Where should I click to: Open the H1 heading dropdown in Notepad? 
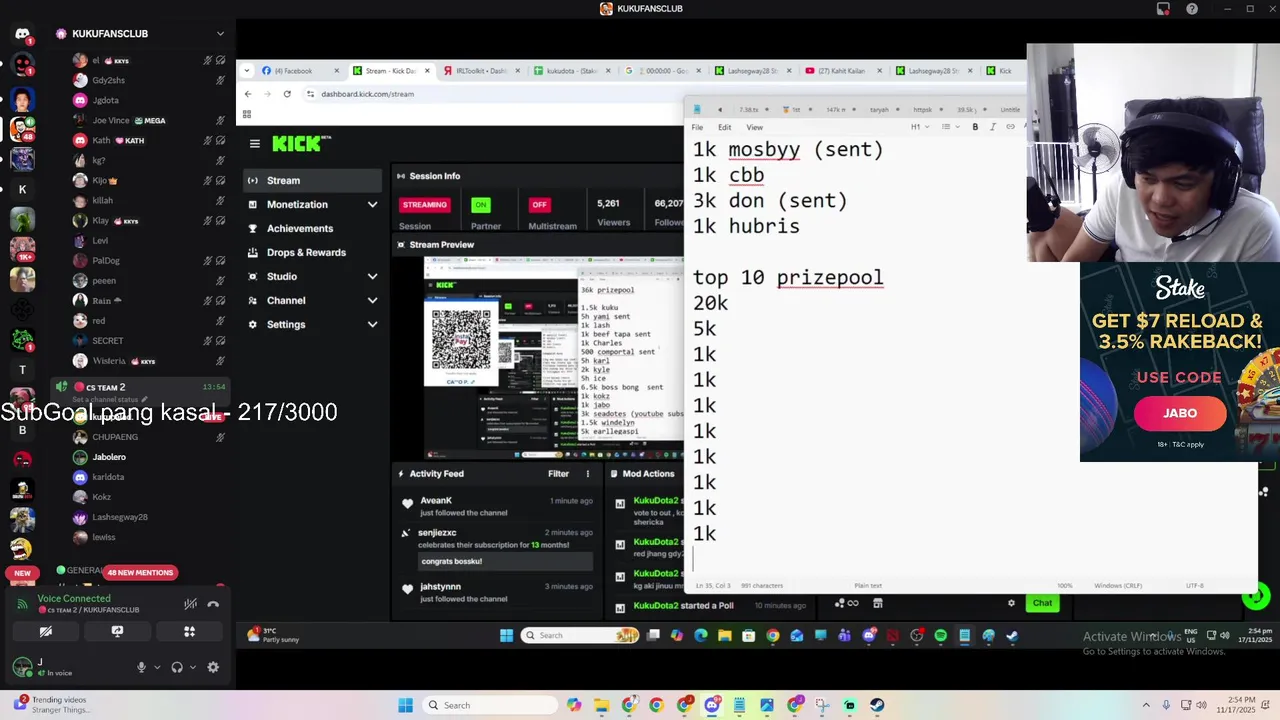pyautogui.click(x=918, y=127)
